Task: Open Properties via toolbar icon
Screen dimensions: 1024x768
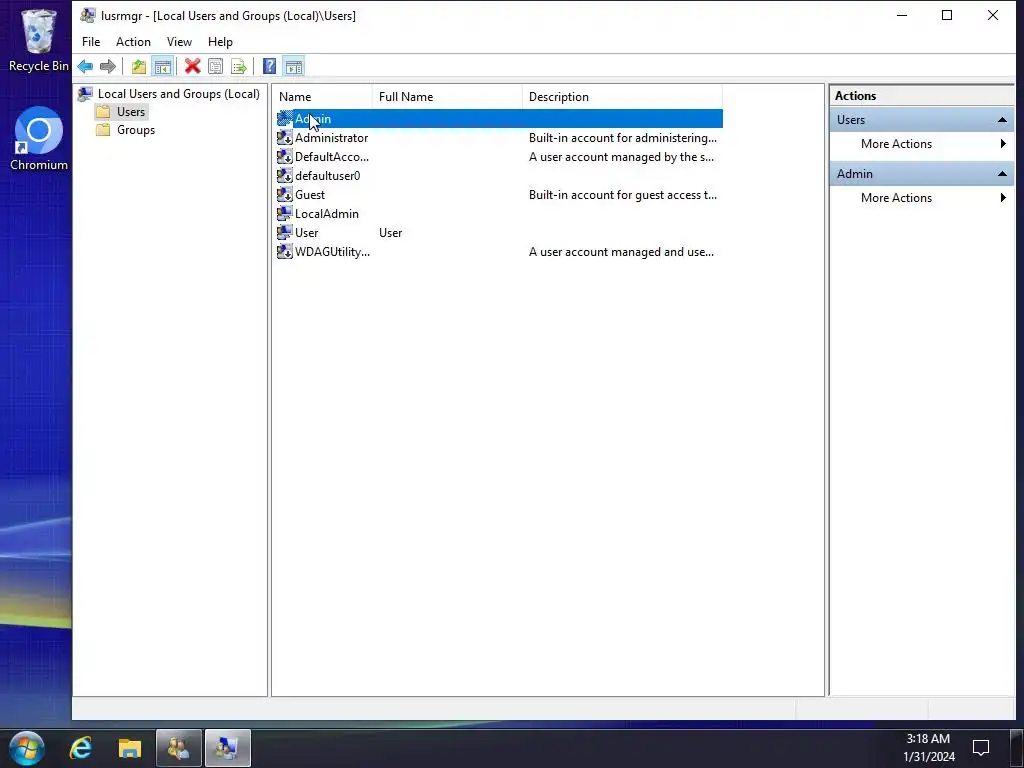Action: 216,66
